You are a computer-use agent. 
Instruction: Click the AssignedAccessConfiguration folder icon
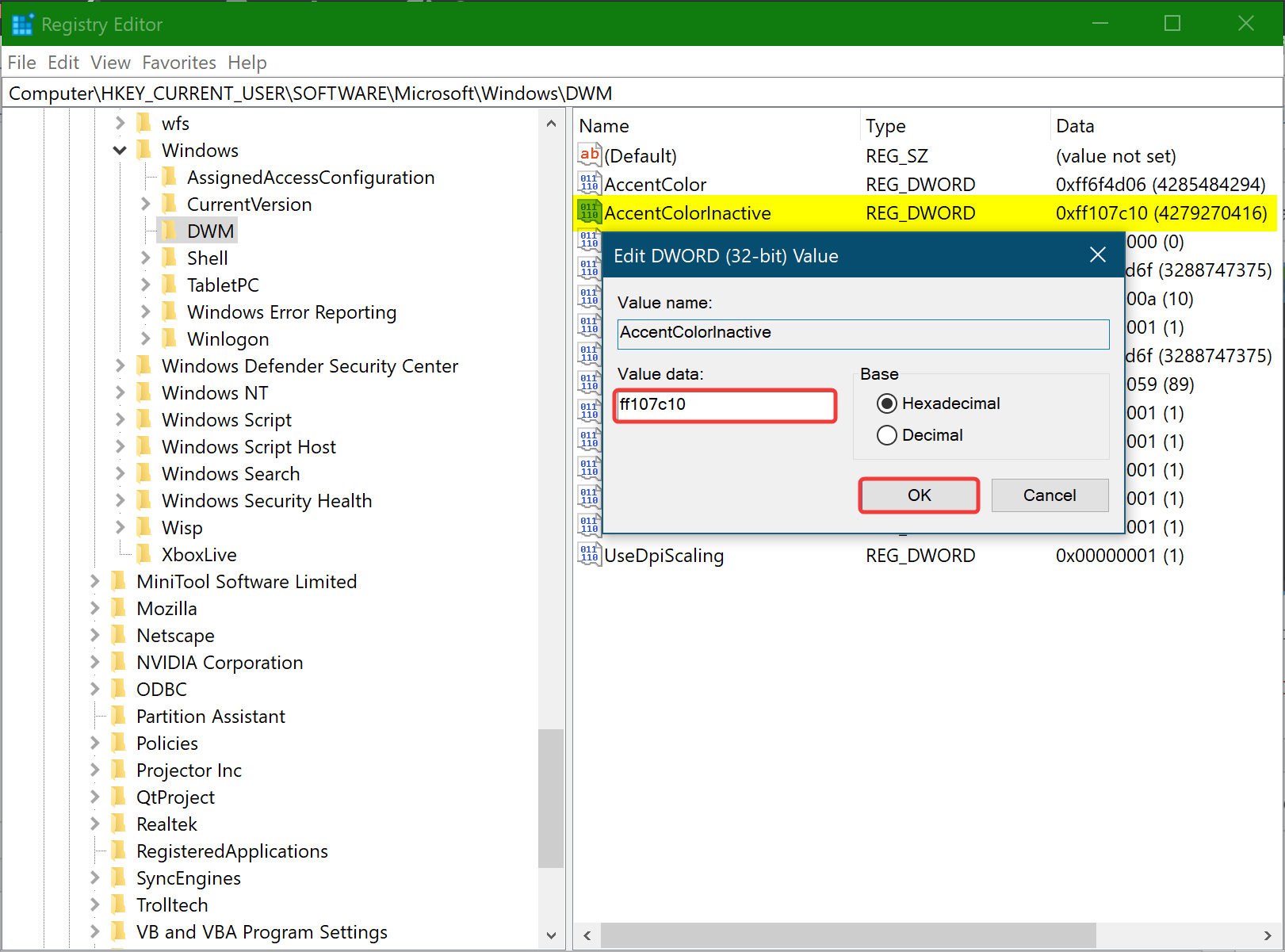coord(168,177)
